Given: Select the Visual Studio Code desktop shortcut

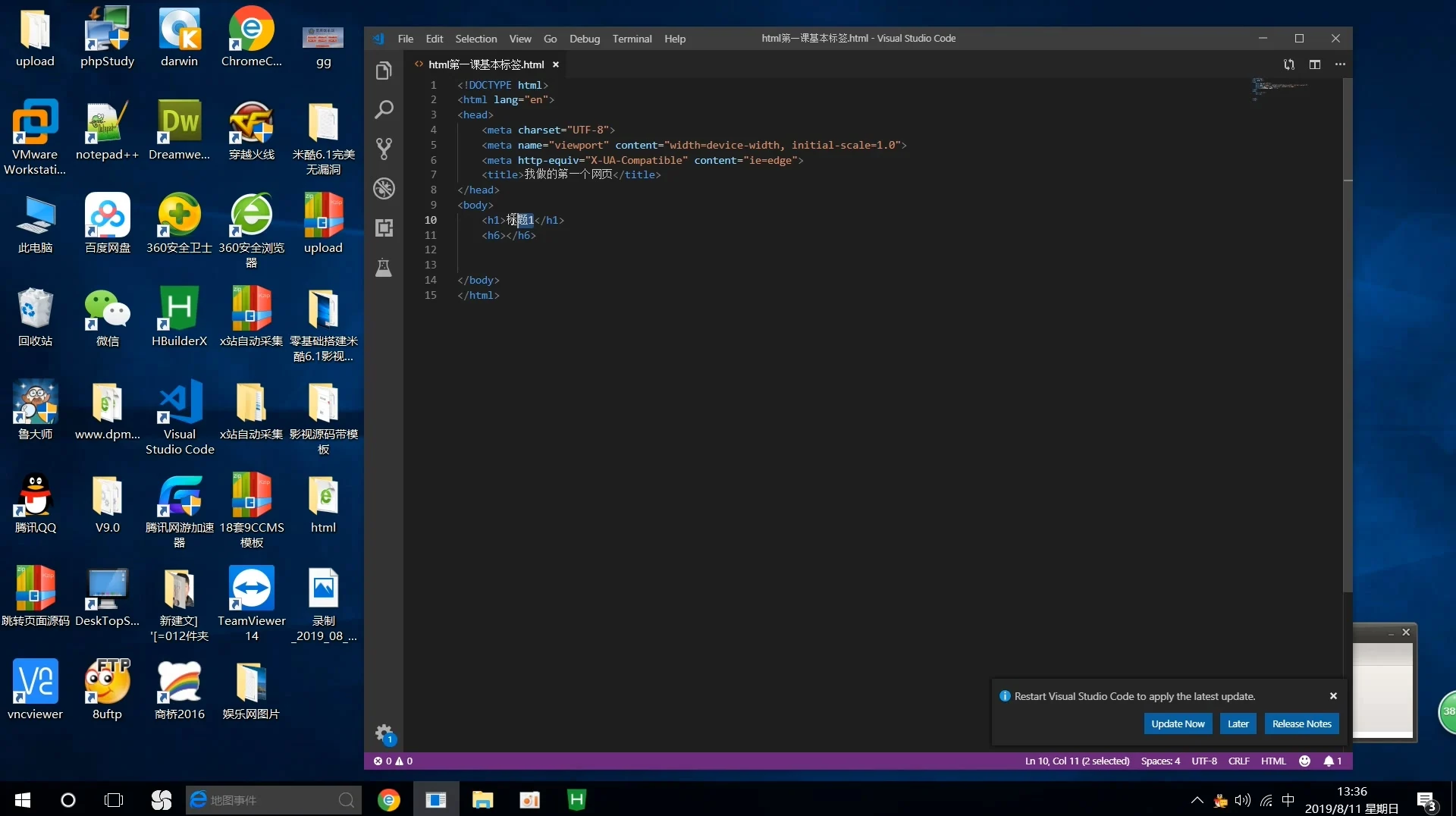Looking at the screenshot, I should [179, 418].
